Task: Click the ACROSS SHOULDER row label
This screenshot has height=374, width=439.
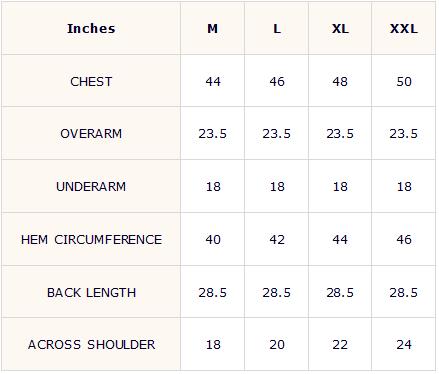Action: point(91,345)
